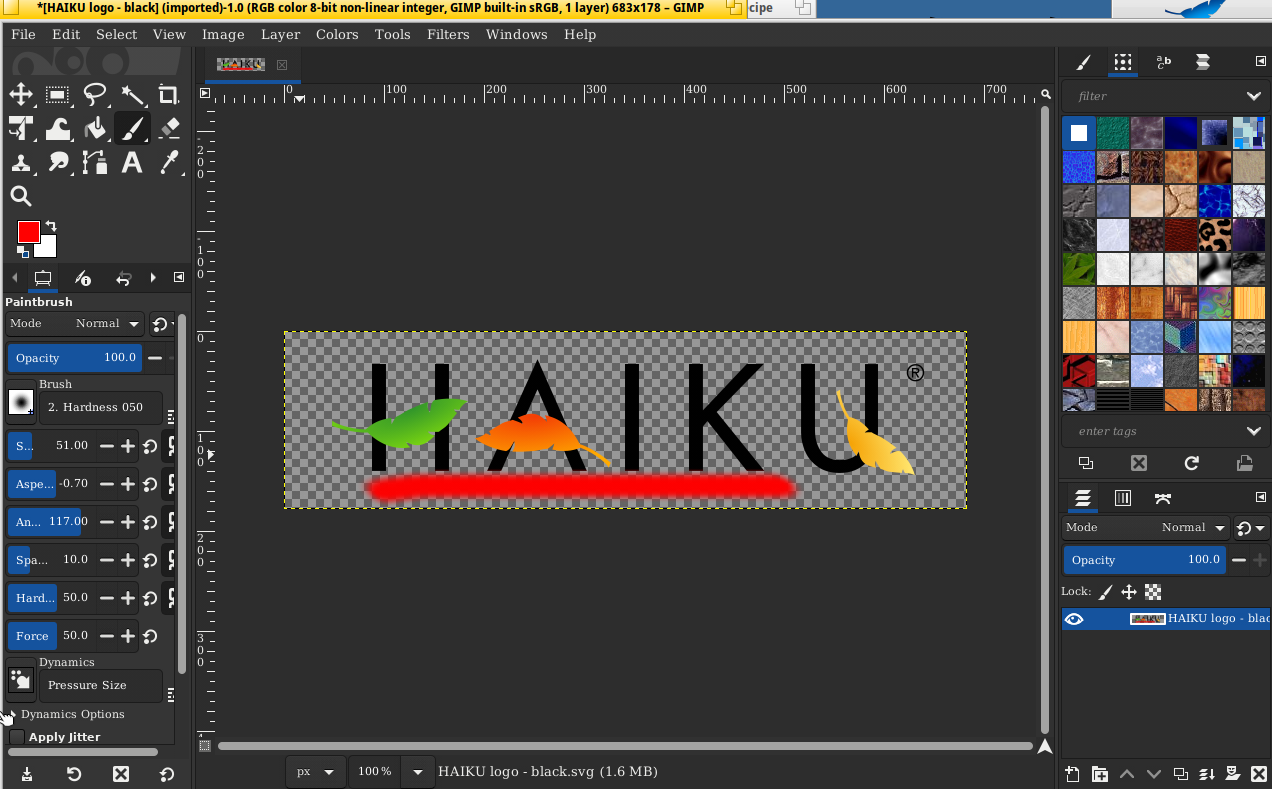Toggle visibility of HAIKU logo layer
Viewport: 1272px width, 789px height.
[x=1074, y=619]
